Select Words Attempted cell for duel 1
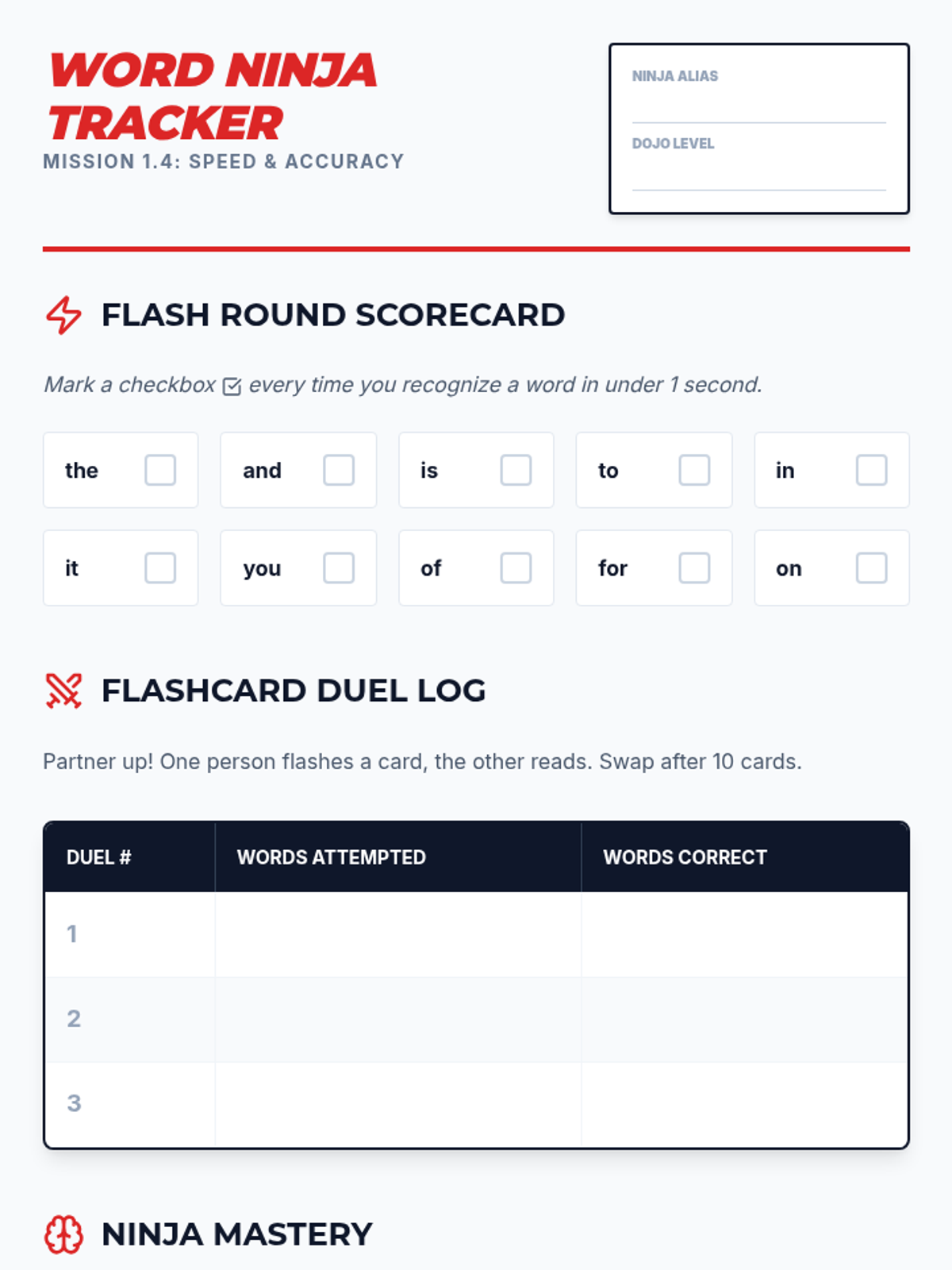 point(398,934)
